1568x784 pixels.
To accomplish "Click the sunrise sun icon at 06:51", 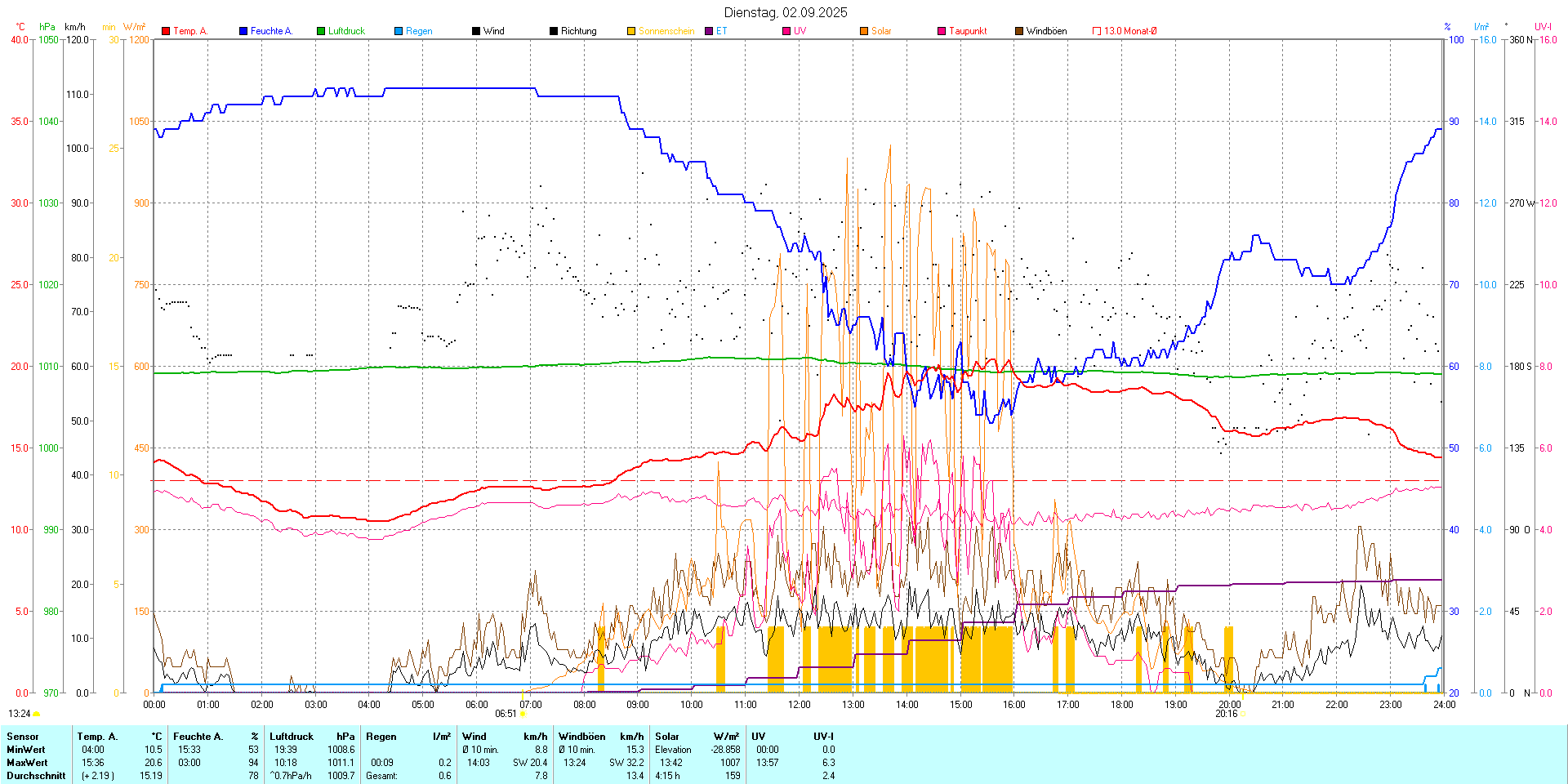I will pyautogui.click(x=523, y=715).
